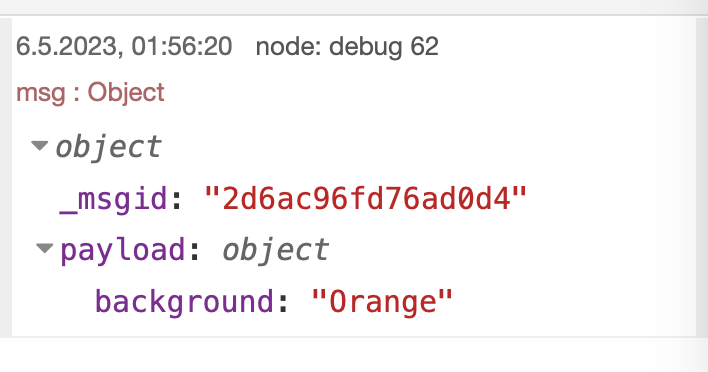Click the italic object label beside payload
Image resolution: width=708 pixels, height=372 pixels.
click(x=275, y=250)
